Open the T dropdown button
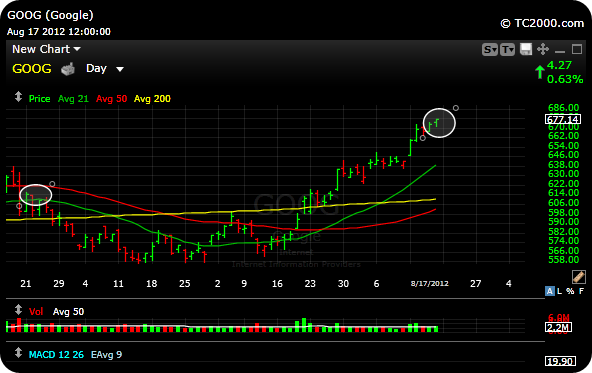Screen dimensions: 592x373 coord(507,49)
